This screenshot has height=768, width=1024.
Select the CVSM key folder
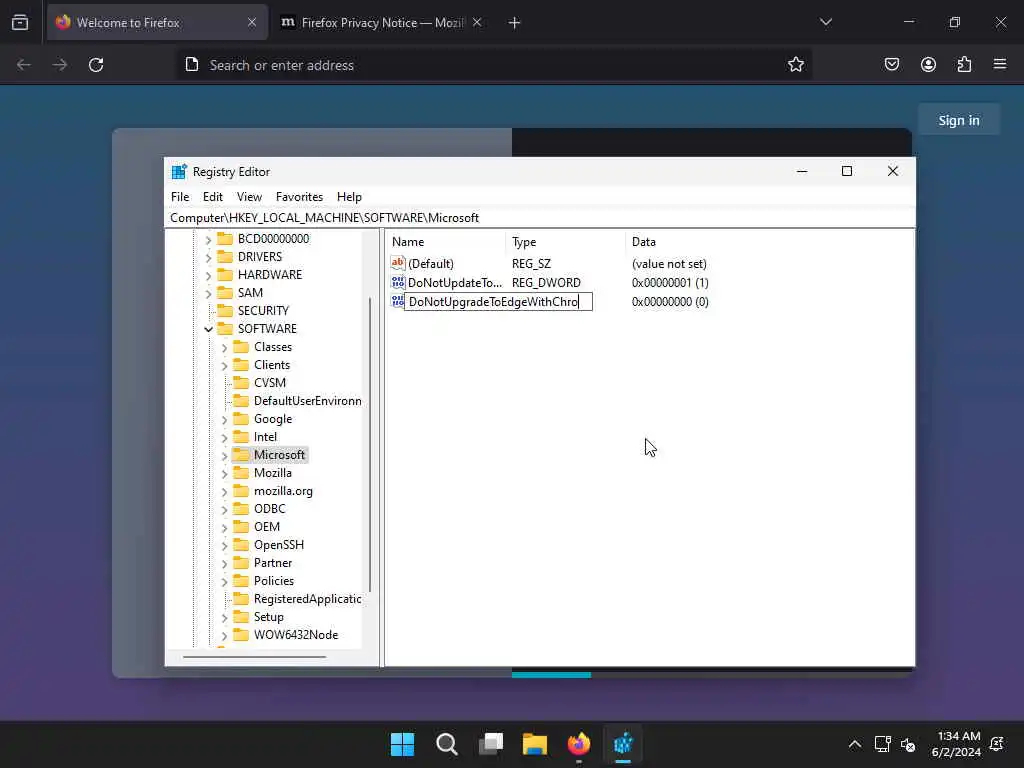(x=260, y=383)
